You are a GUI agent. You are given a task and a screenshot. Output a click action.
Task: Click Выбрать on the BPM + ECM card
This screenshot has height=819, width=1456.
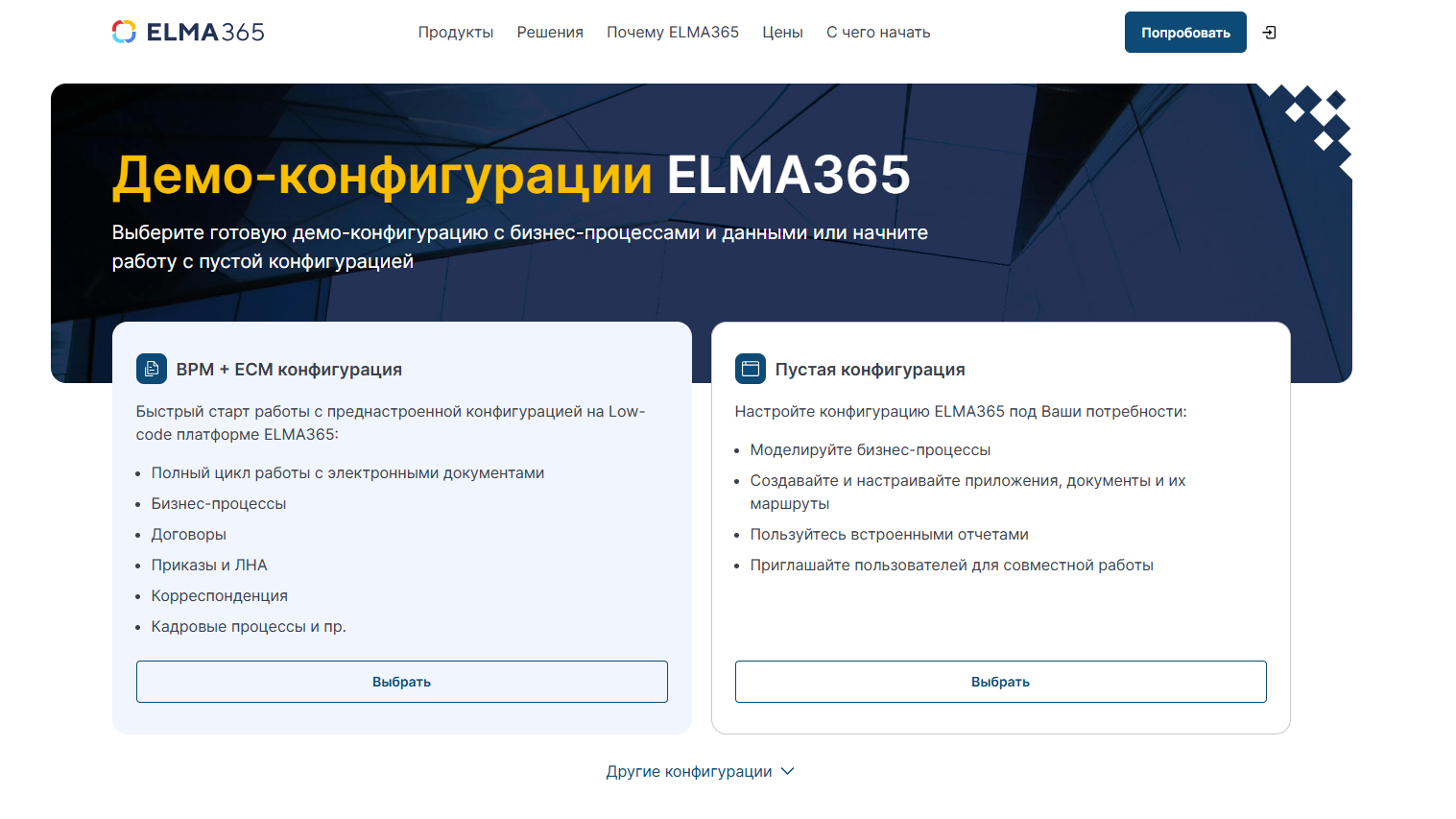pos(401,682)
